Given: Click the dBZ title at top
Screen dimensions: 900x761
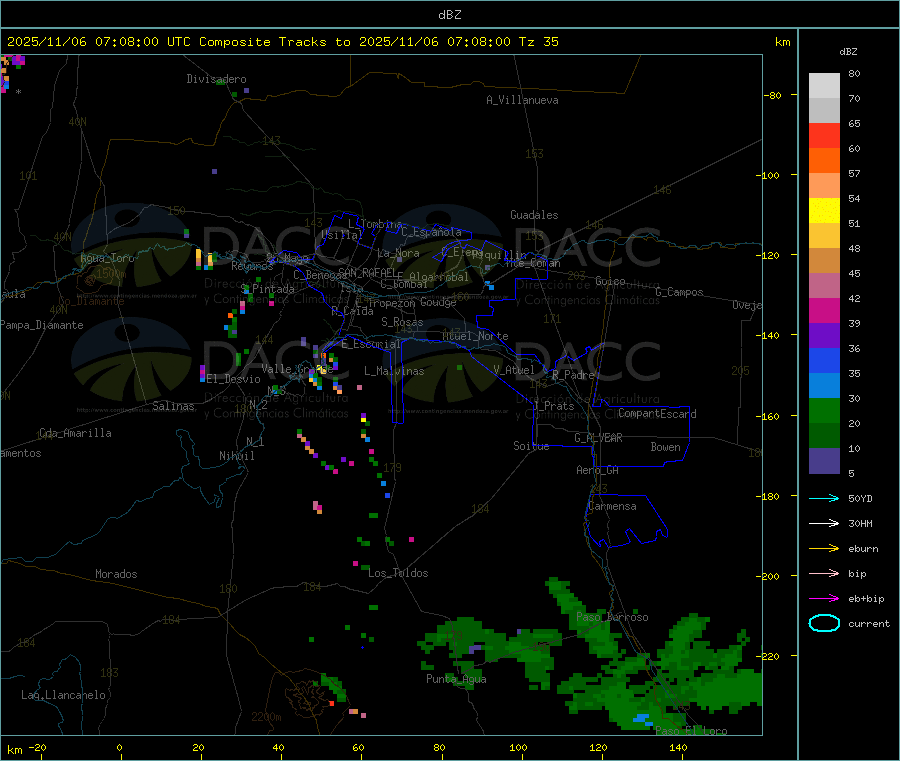Looking at the screenshot, I should [449, 15].
